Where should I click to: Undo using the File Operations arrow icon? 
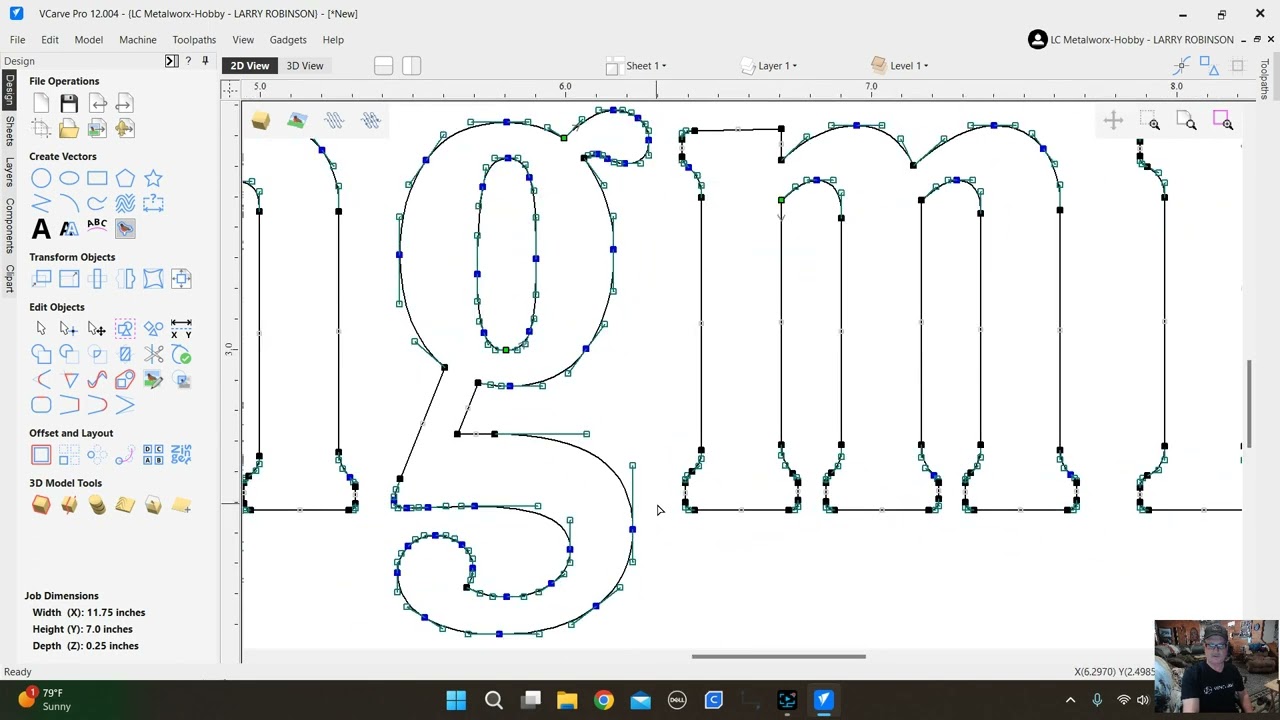[97, 103]
